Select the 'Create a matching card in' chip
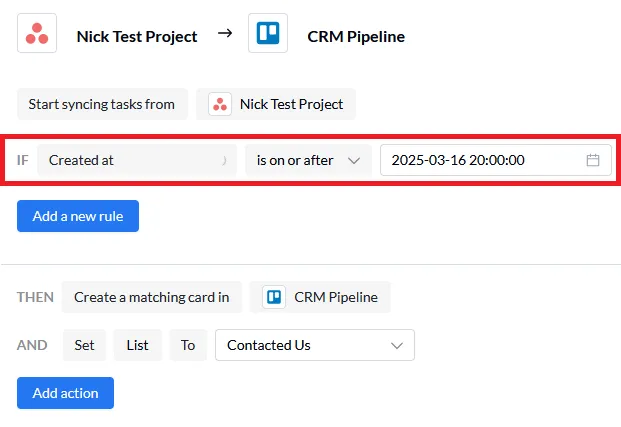Image resolution: width=621 pixels, height=427 pixels. 151,297
